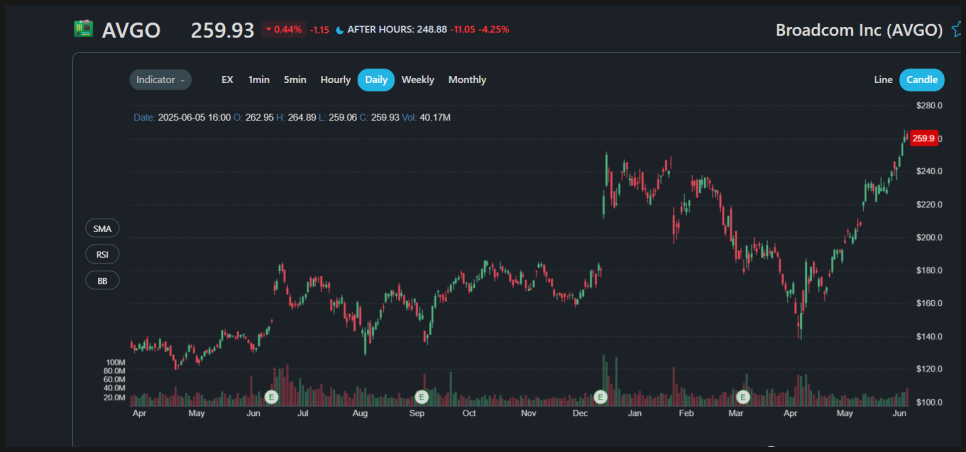This screenshot has height=452, width=966.
Task: Choose the Hourly interval
Action: pyautogui.click(x=335, y=80)
